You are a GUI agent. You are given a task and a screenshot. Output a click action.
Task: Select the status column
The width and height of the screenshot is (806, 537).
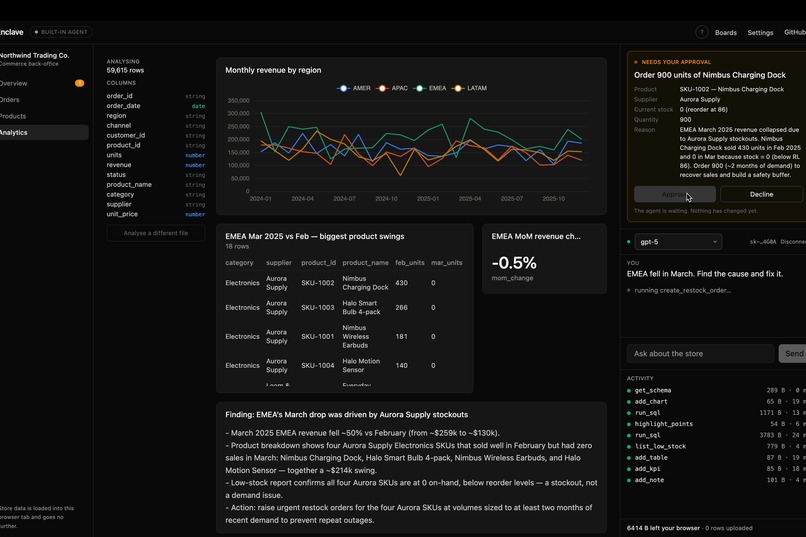coord(156,175)
